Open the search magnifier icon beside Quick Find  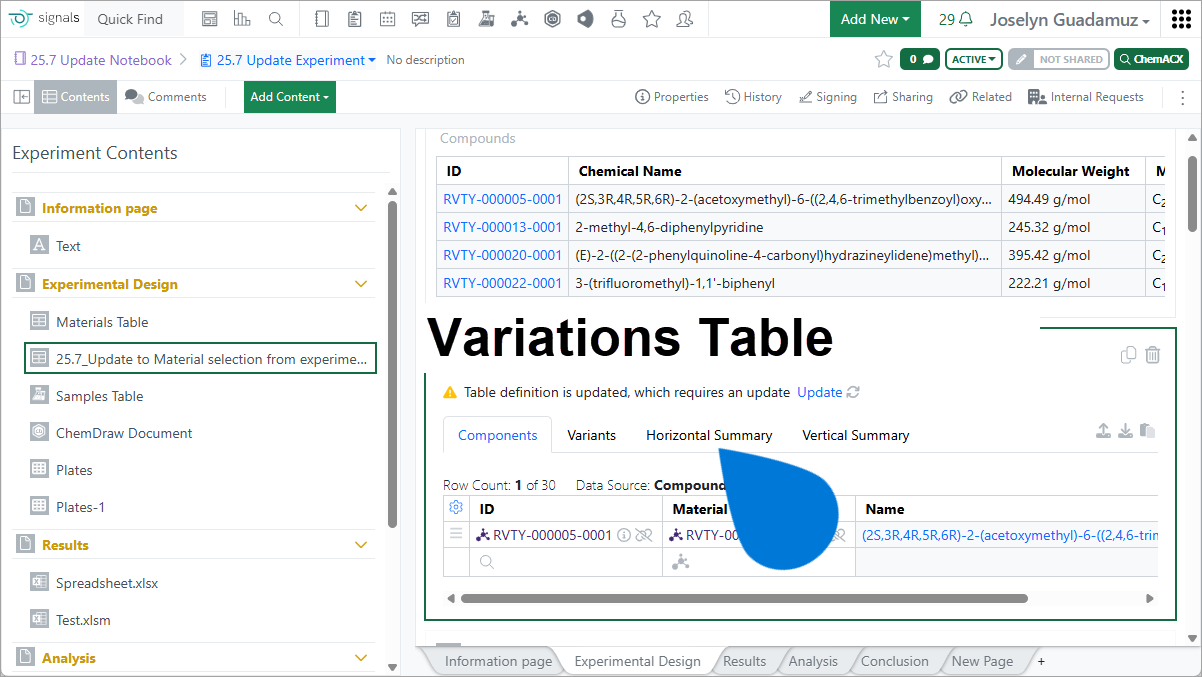[x=276, y=19]
